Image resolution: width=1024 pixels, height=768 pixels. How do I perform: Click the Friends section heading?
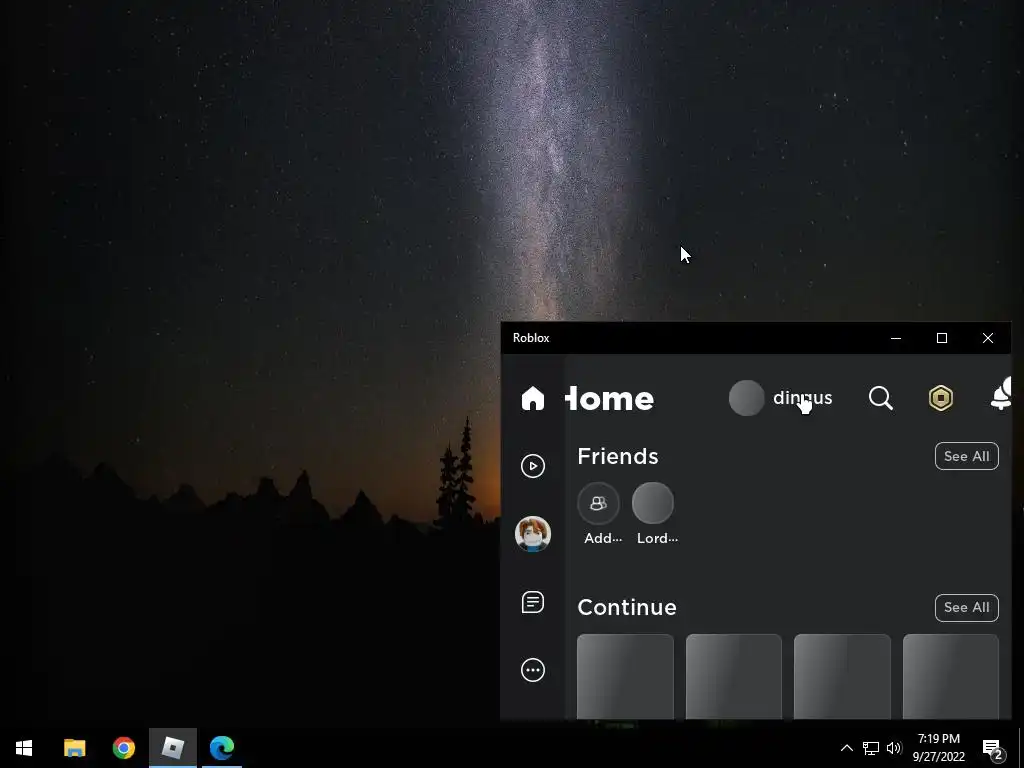coord(618,456)
